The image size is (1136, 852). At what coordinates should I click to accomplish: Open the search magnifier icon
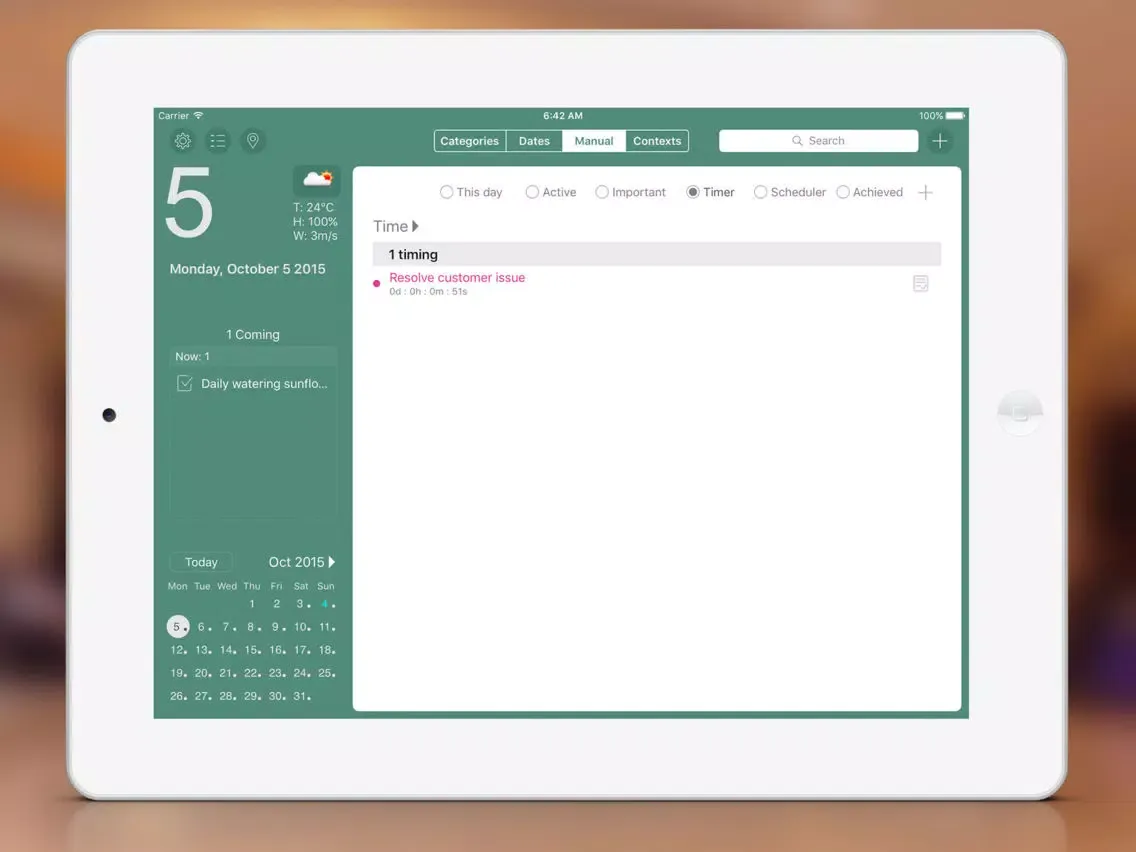click(797, 140)
